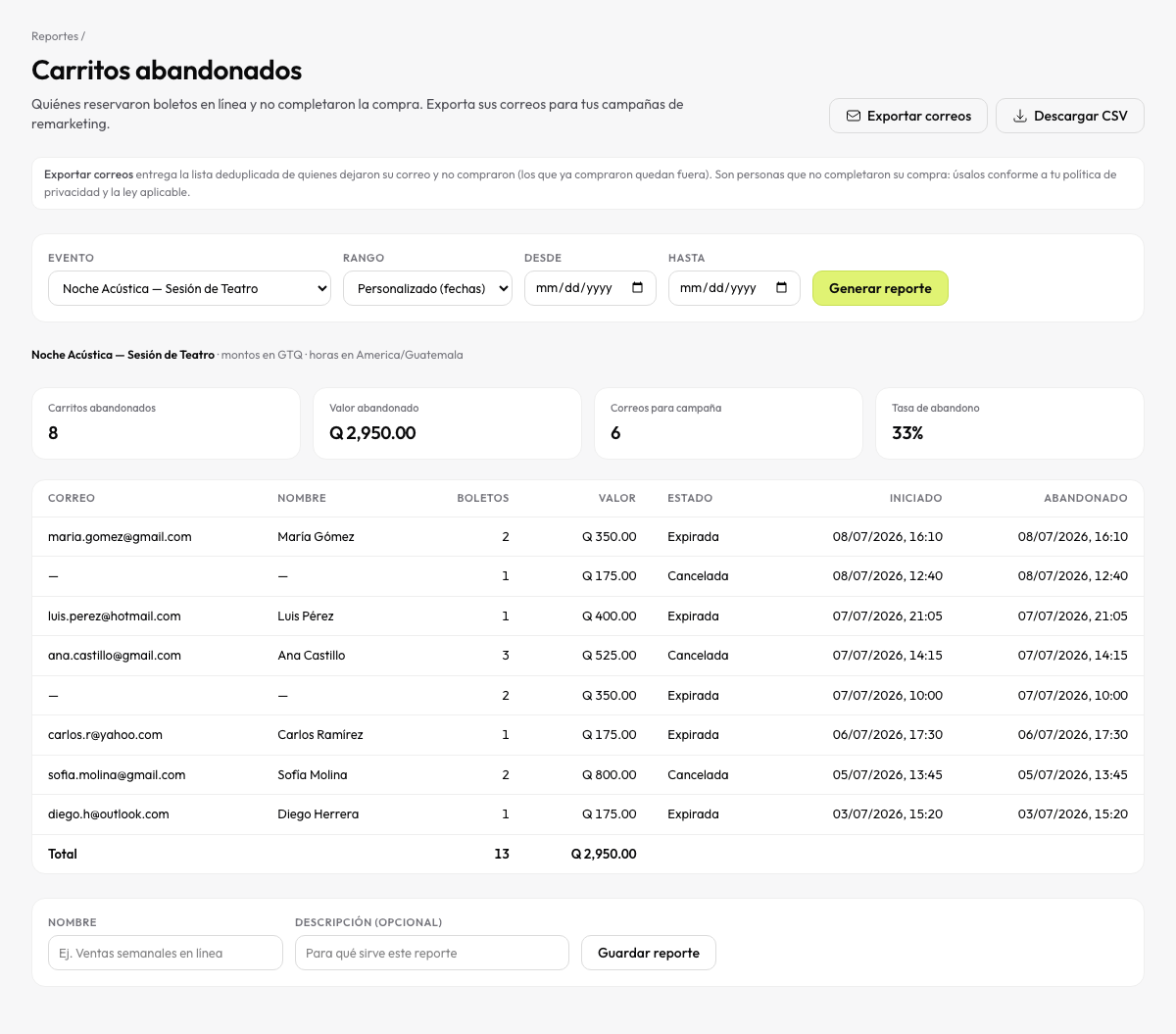Click the BOLETOS column header

[x=483, y=498]
